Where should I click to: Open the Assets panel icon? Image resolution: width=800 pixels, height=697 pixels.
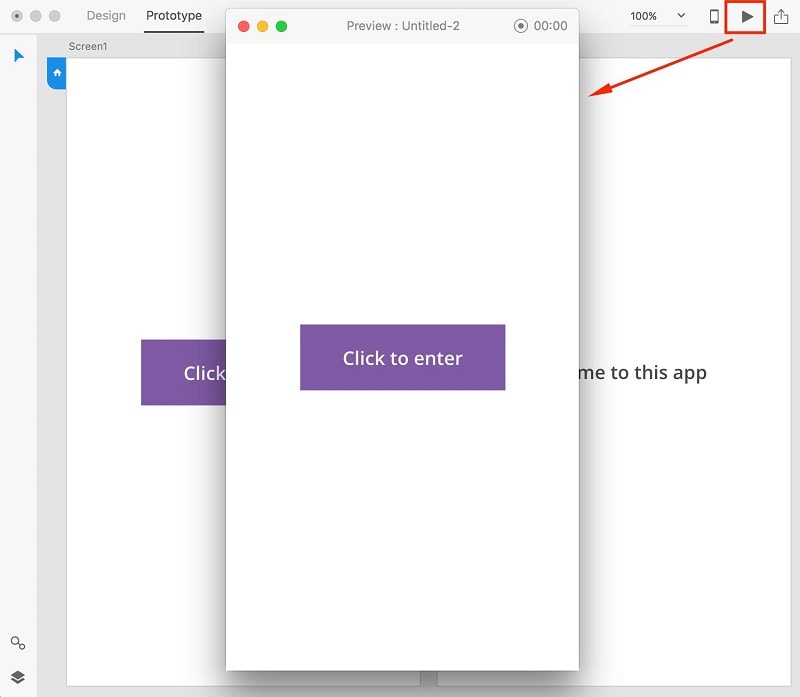pos(18,643)
